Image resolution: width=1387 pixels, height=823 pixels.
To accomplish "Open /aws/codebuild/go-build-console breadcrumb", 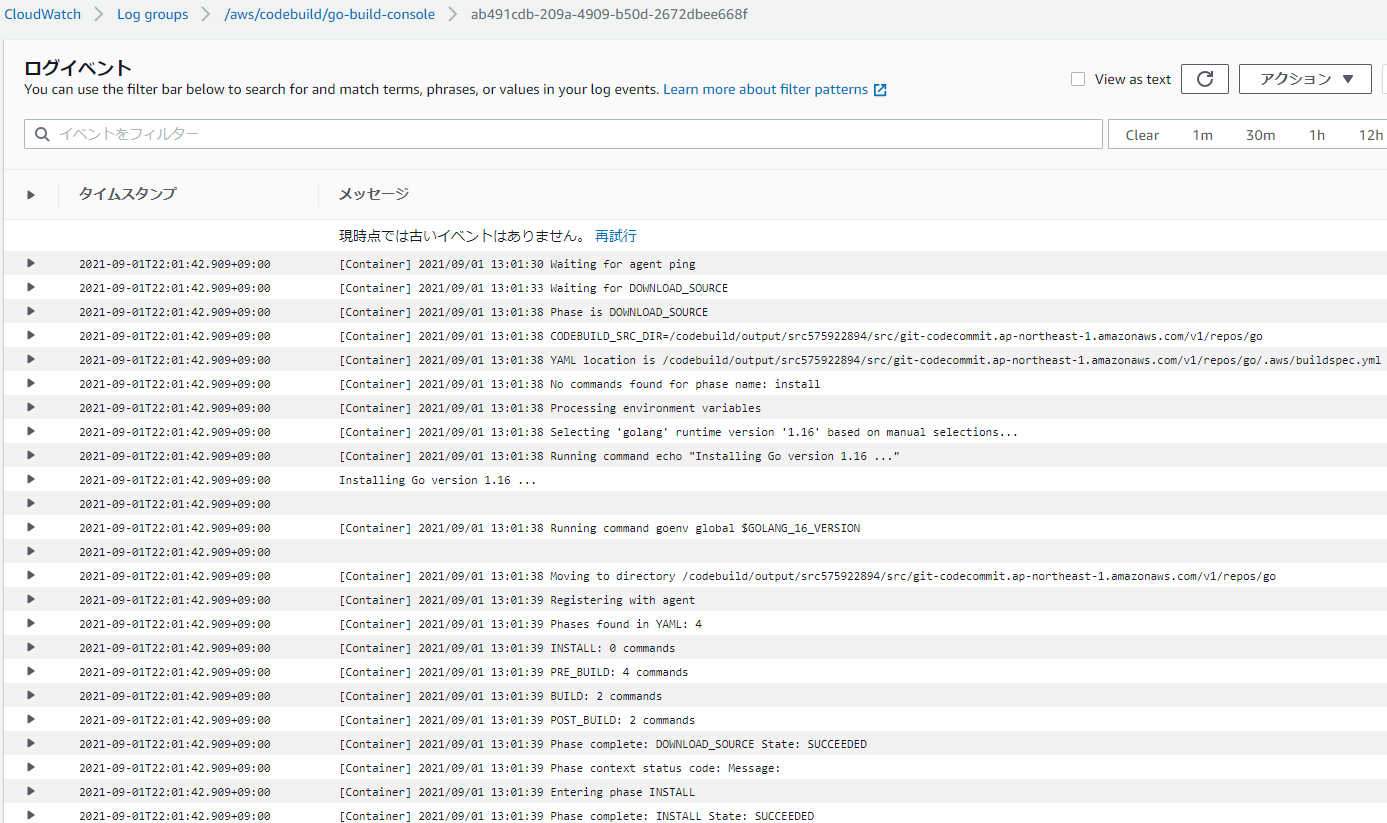I will (330, 15).
